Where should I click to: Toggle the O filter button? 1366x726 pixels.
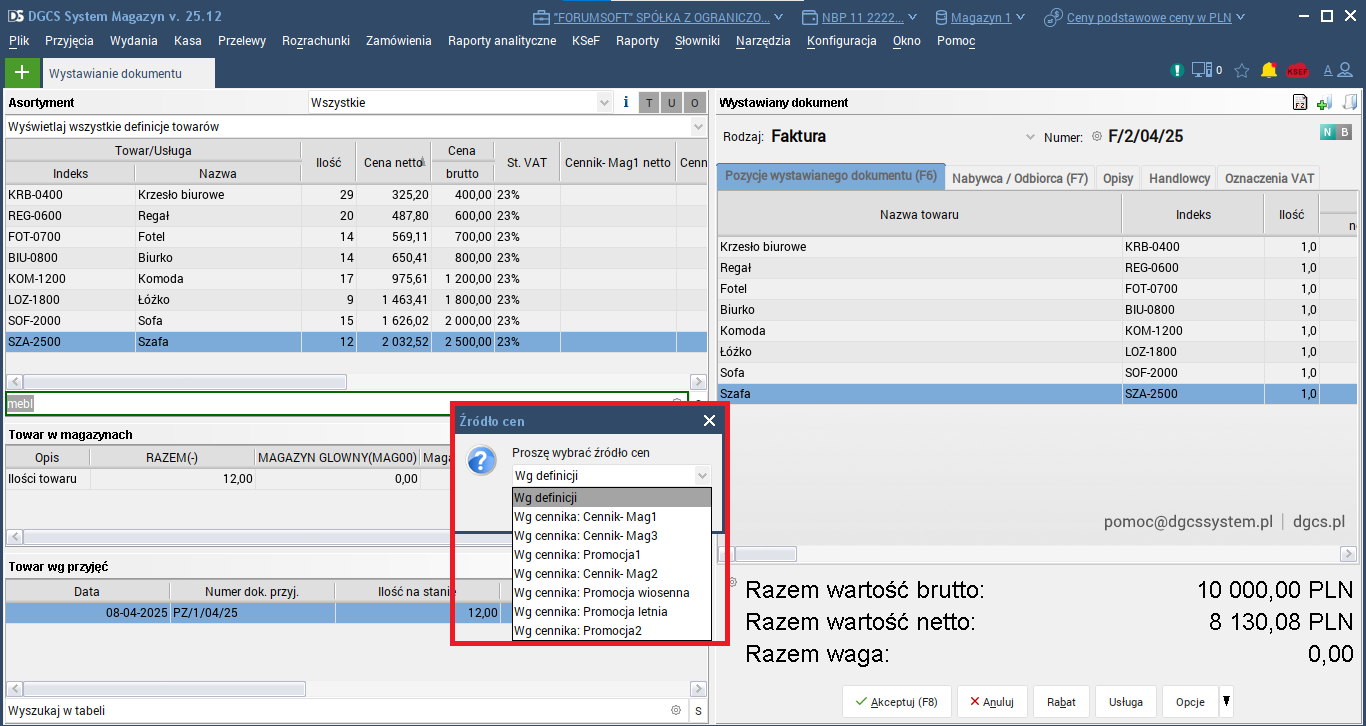[695, 102]
